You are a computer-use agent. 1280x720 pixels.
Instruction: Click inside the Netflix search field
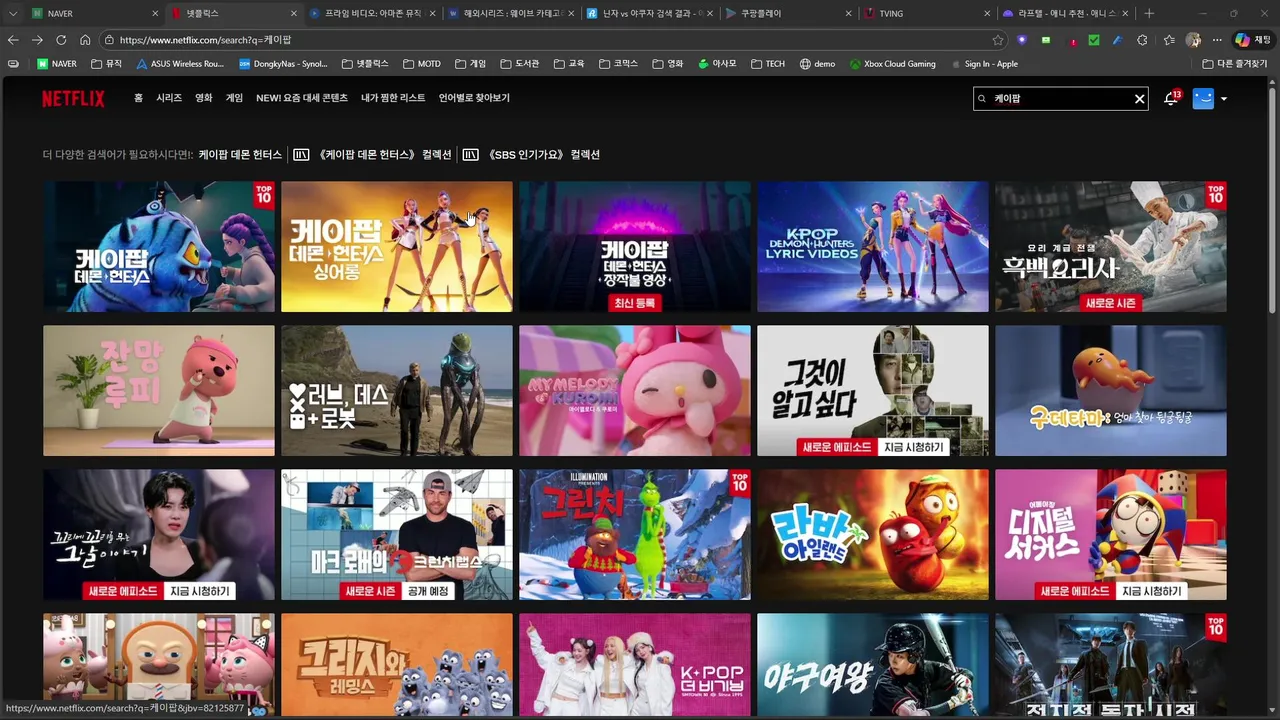[1060, 99]
